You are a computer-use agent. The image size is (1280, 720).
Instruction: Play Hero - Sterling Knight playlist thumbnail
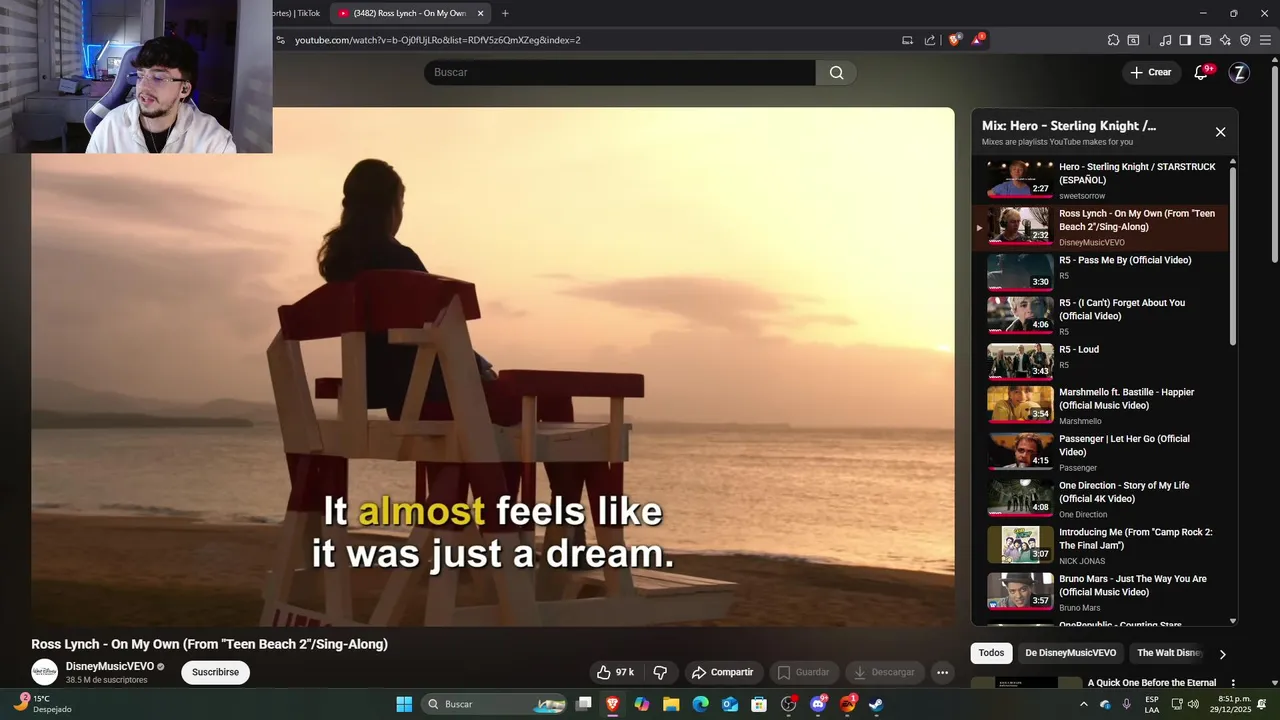pyautogui.click(x=1020, y=180)
